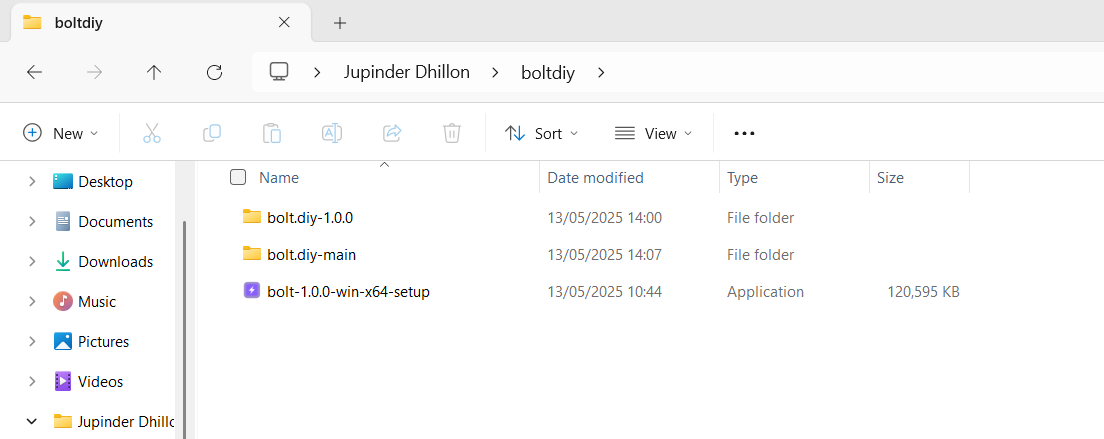Select Videos in the navigation pane

101,381
